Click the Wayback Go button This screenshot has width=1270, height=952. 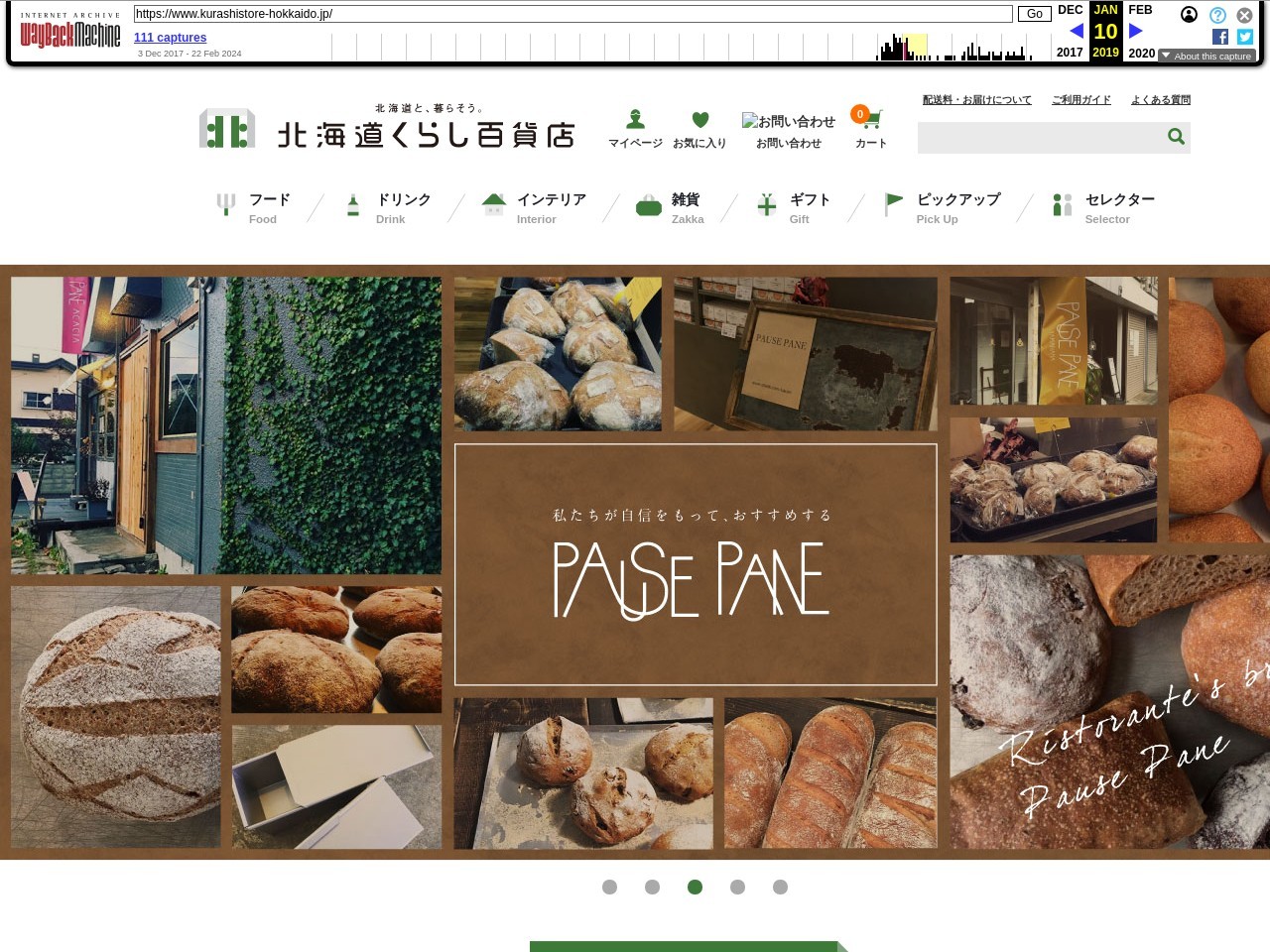tap(1034, 14)
